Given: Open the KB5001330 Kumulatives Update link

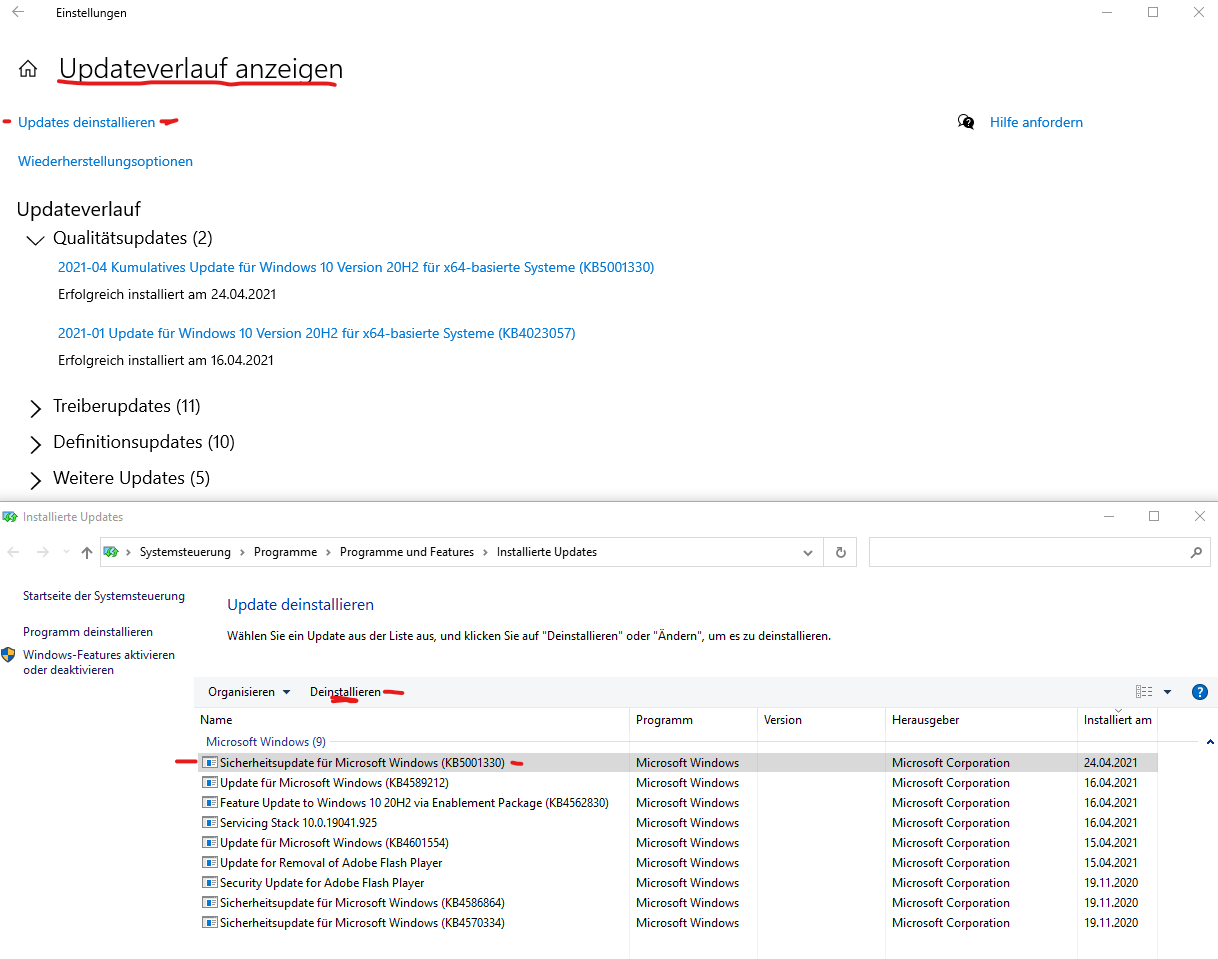Looking at the screenshot, I should [356, 267].
